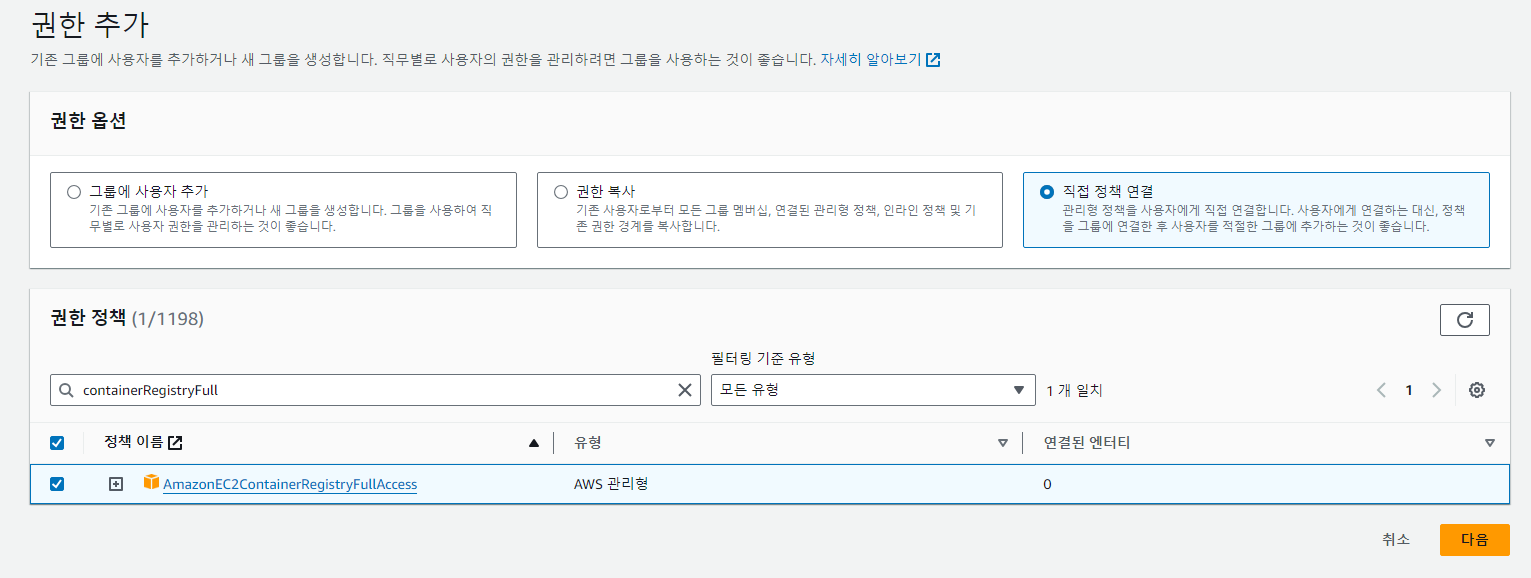Click the orange 다음 button
The image size is (1531, 578).
point(1474,539)
